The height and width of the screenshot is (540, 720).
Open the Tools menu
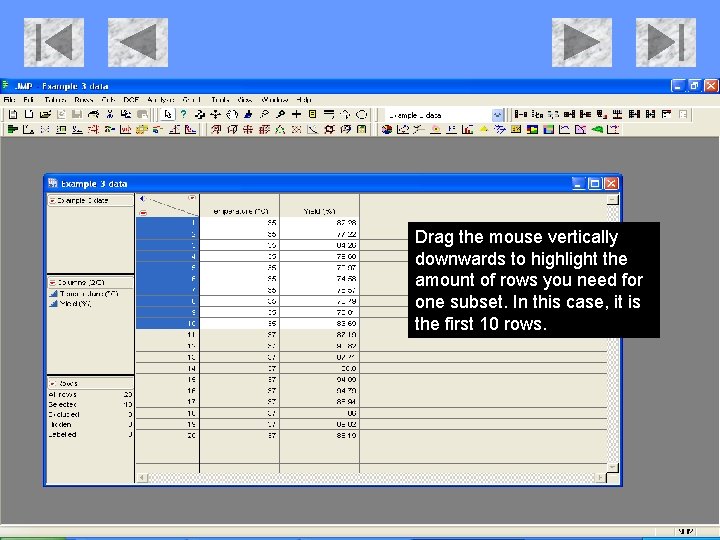[220, 100]
